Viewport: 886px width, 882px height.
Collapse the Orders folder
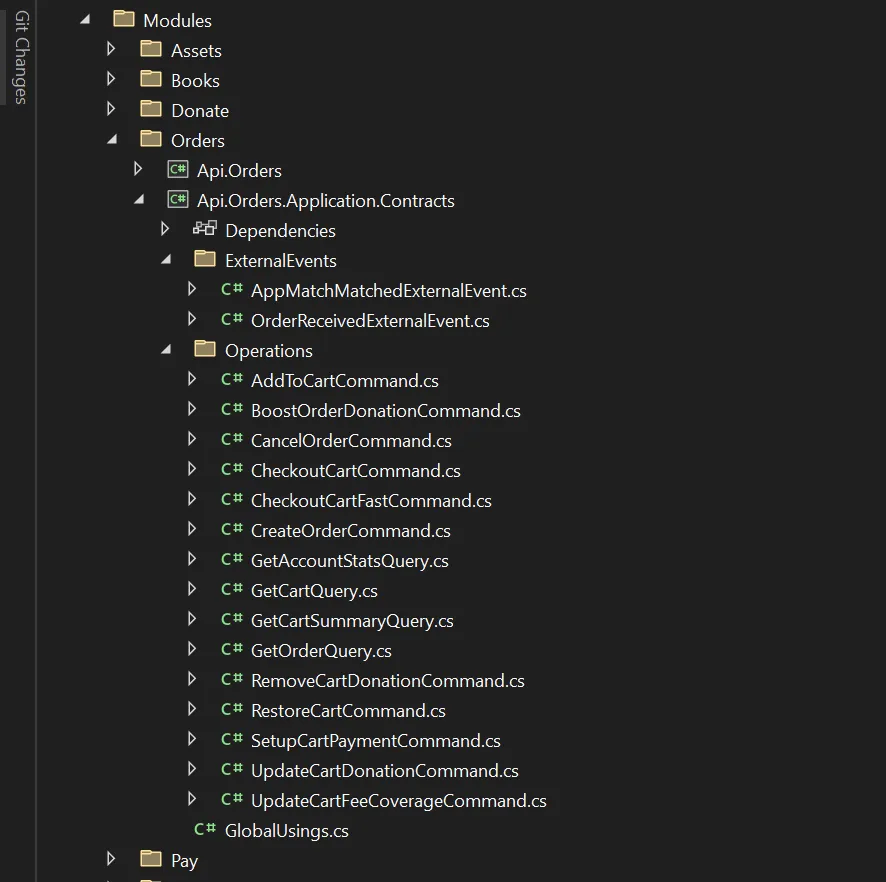[x=110, y=139]
